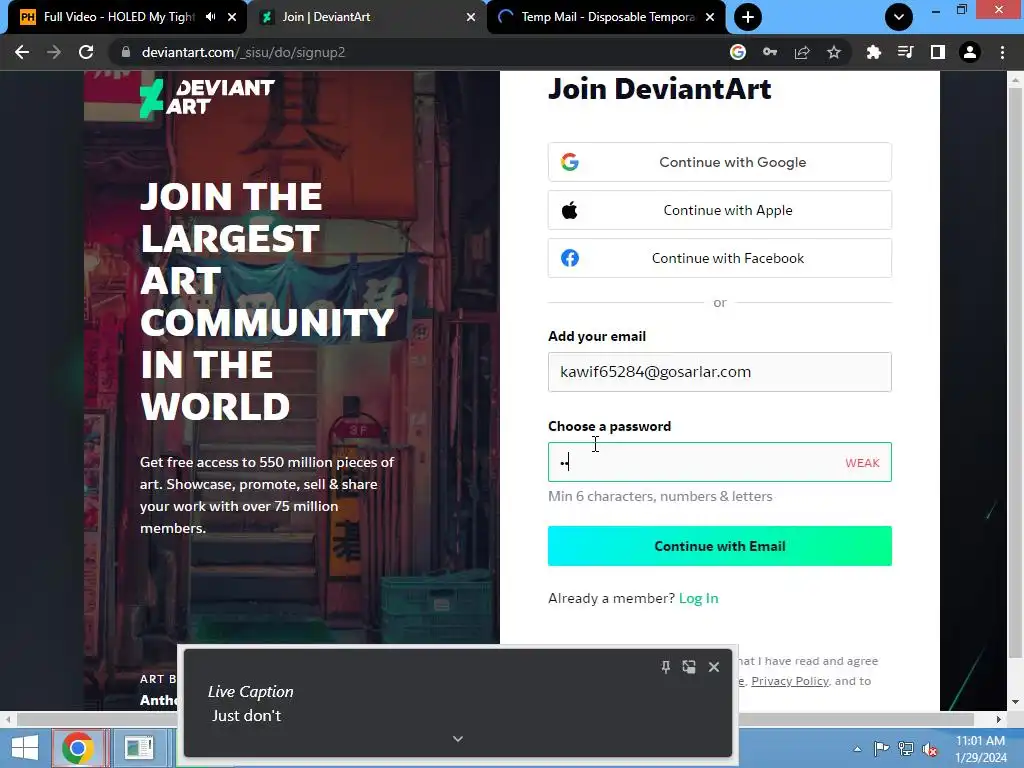Screen dimensions: 1024x768
Task: Close the Temp Mail tab
Action: [x=711, y=17]
